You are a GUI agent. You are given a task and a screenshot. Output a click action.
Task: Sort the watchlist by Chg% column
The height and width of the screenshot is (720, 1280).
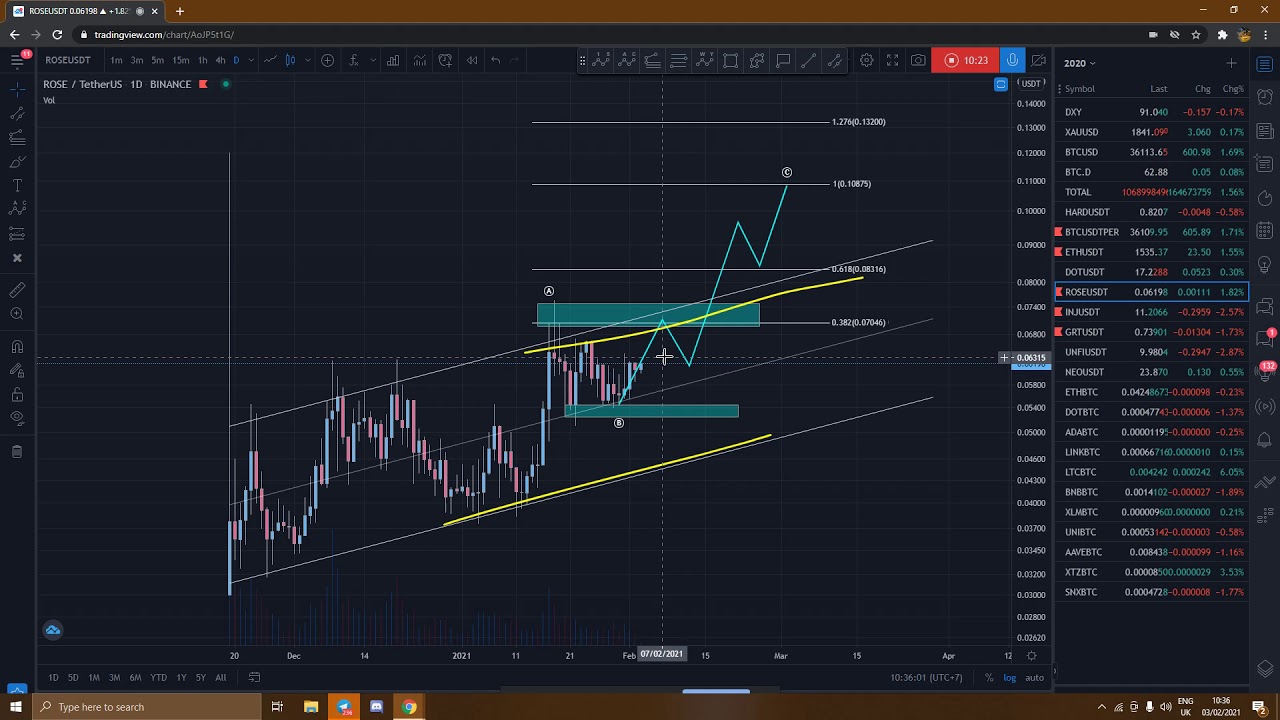pyautogui.click(x=1233, y=89)
